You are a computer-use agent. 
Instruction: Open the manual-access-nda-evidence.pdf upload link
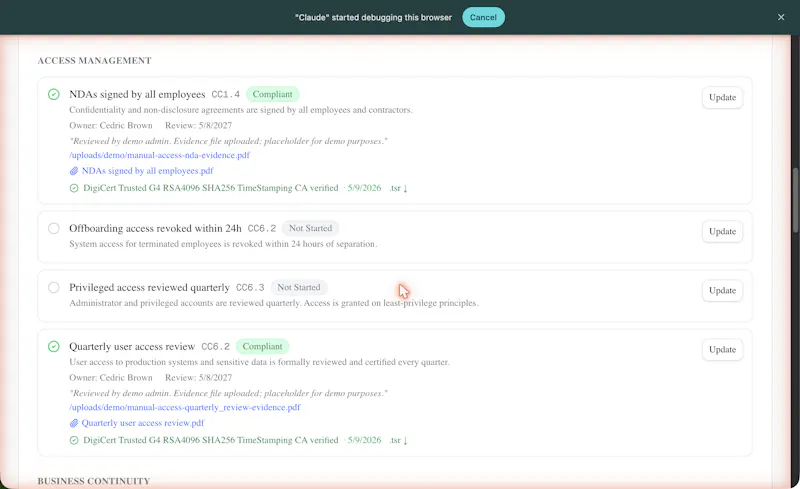[160, 155]
